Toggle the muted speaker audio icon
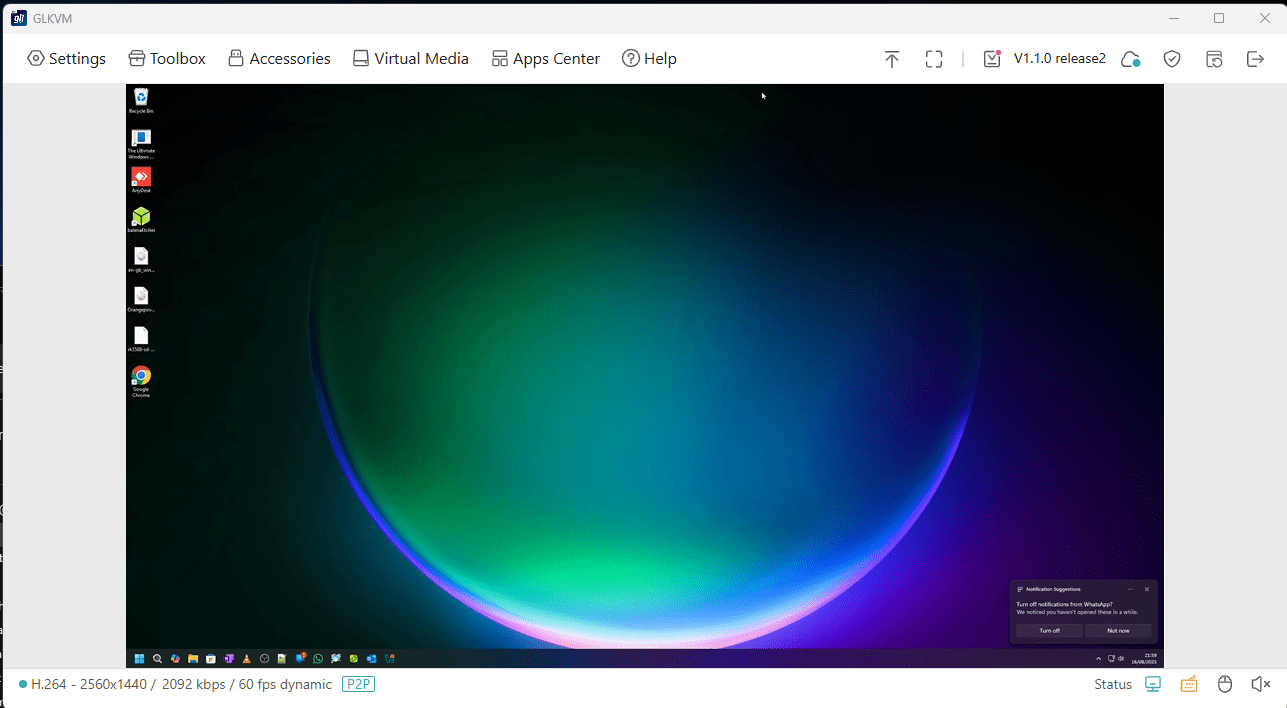Image resolution: width=1287 pixels, height=708 pixels. pos(1260,684)
